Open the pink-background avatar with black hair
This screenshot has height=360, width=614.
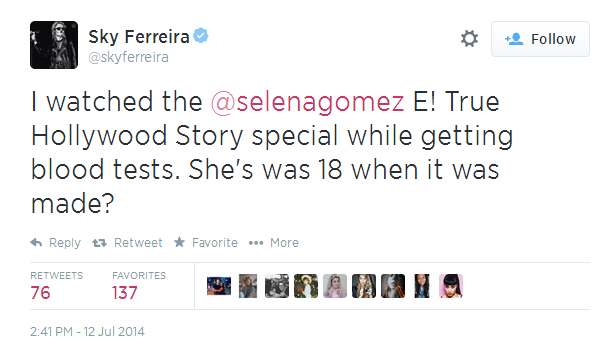pyautogui.click(x=451, y=286)
